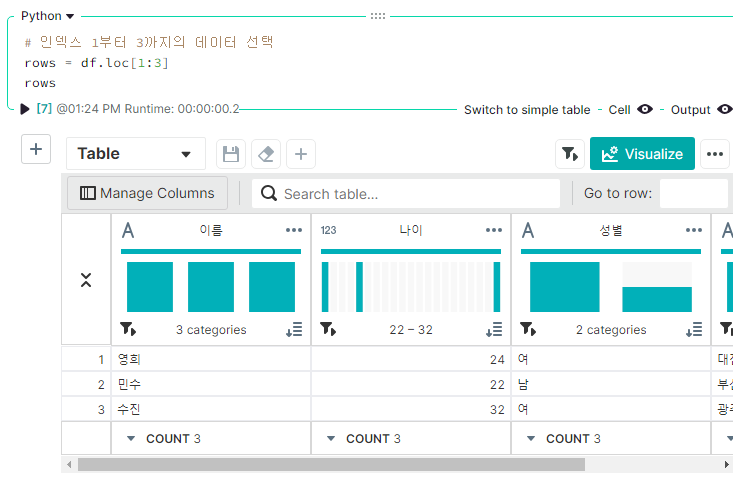Click right arrow of horizontal scrollbar
This screenshot has width=733, height=478.
tap(726, 464)
